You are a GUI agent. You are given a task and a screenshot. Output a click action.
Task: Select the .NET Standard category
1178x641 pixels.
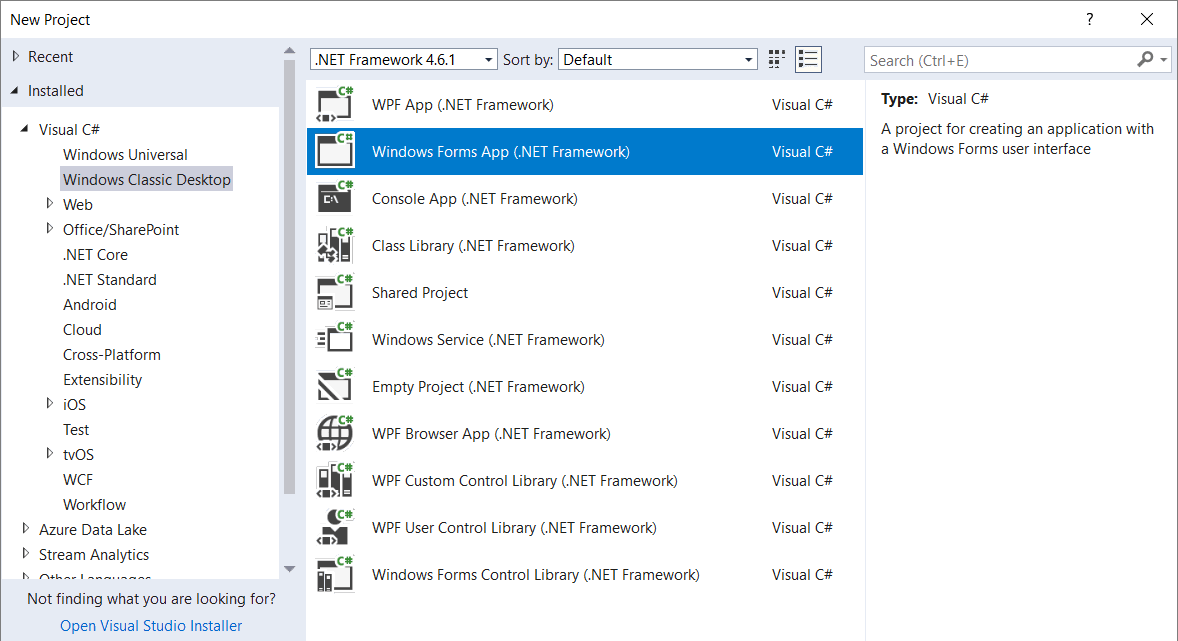point(110,280)
